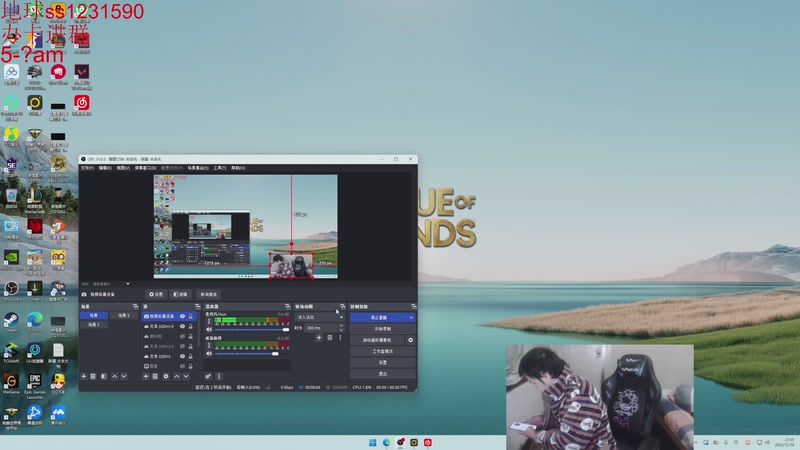The height and width of the screenshot is (450, 800).
Task: Expand the 停止直播 button arrow
Action: point(411,317)
